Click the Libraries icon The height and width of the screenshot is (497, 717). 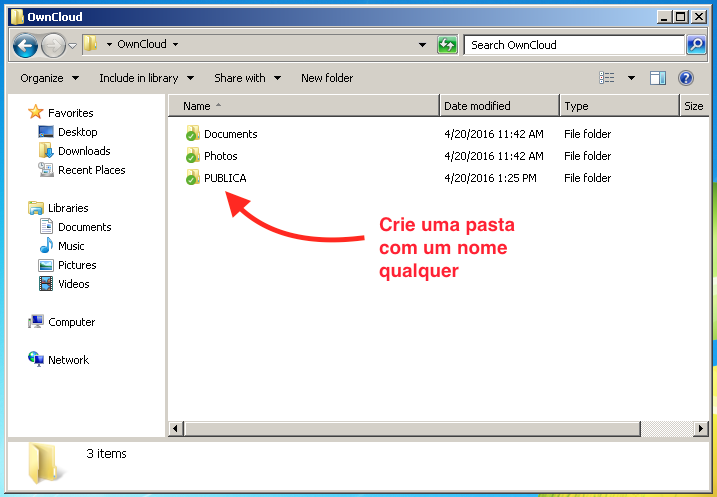pos(36,208)
